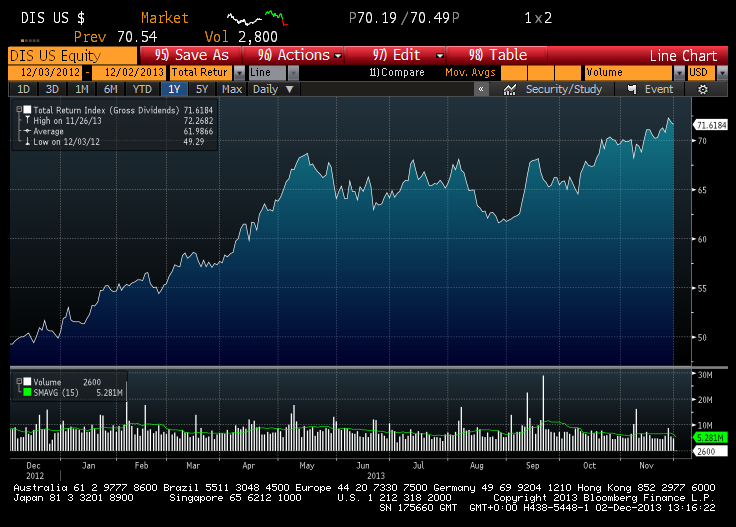Click the second Mov. Avgs input box
Screen dimensions: 736x527
point(541,73)
